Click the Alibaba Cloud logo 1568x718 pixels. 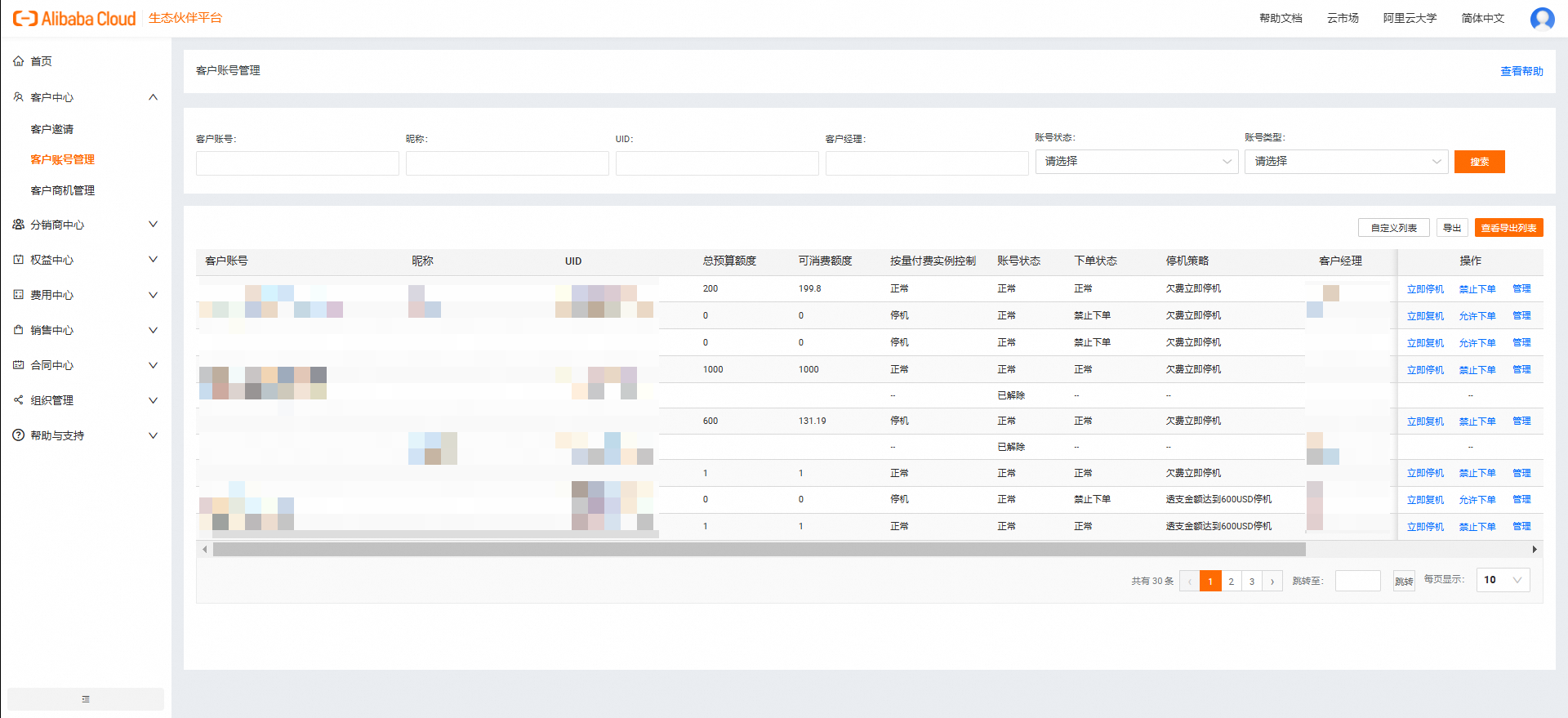coord(73,18)
